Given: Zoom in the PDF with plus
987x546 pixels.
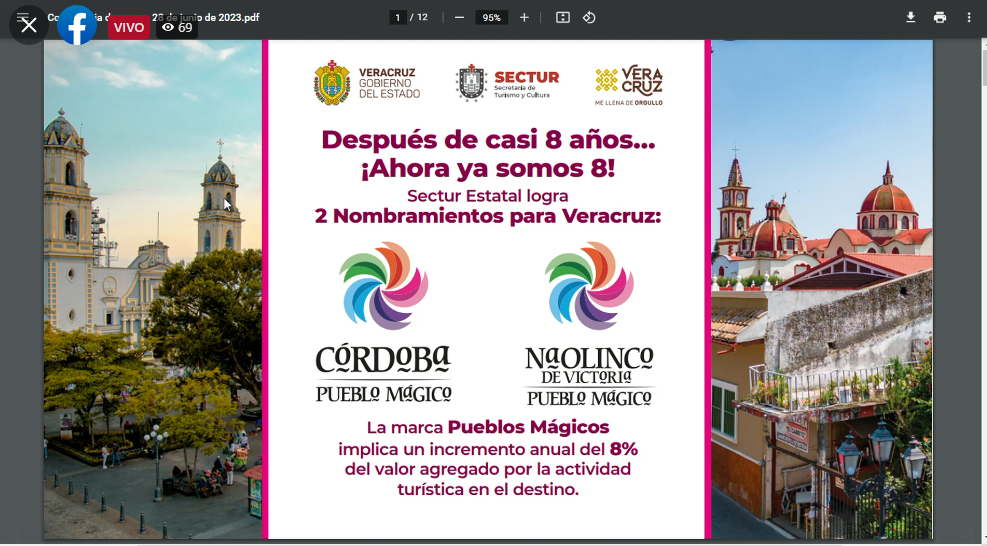Looking at the screenshot, I should [524, 18].
